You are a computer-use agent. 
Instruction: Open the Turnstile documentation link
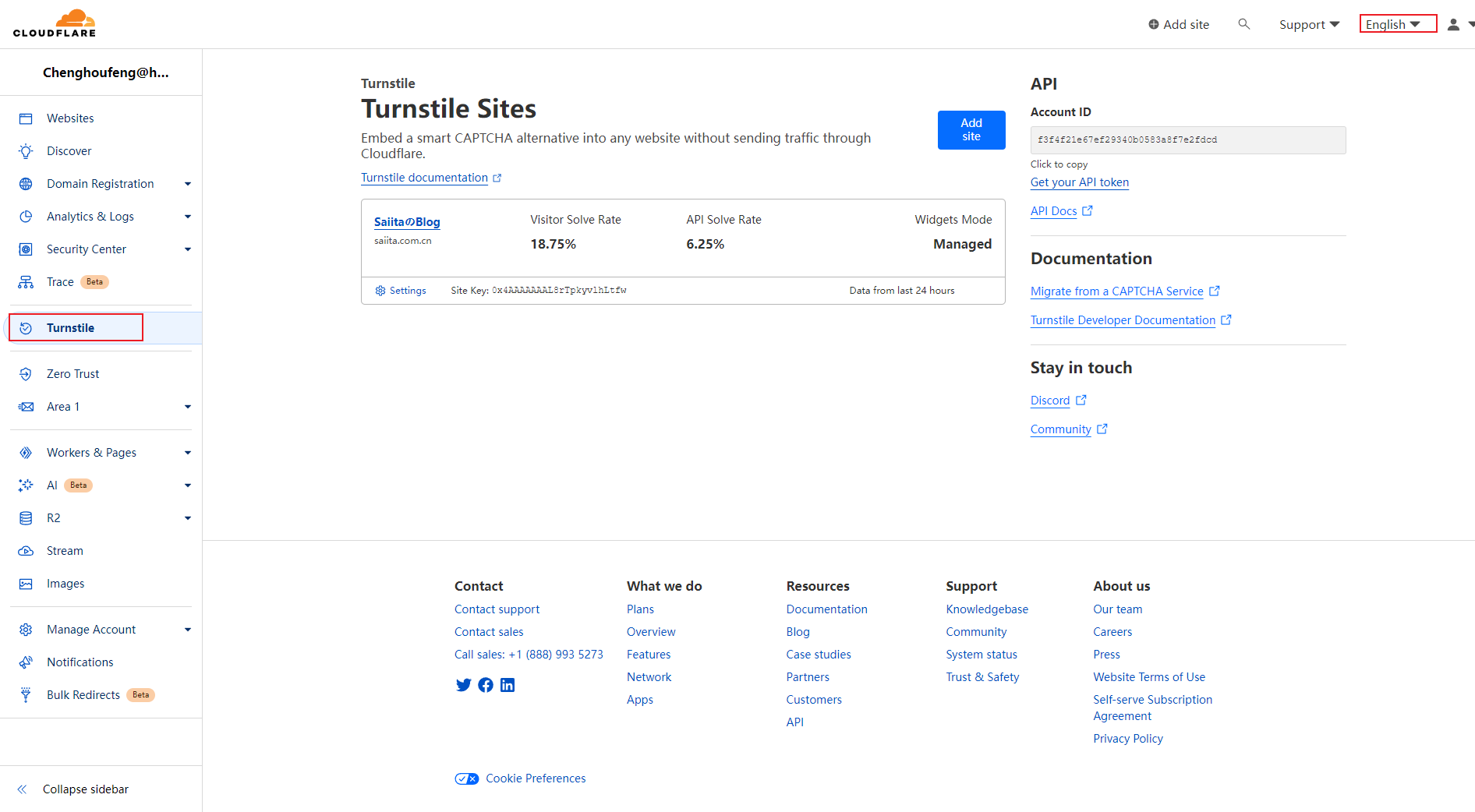[x=424, y=178]
